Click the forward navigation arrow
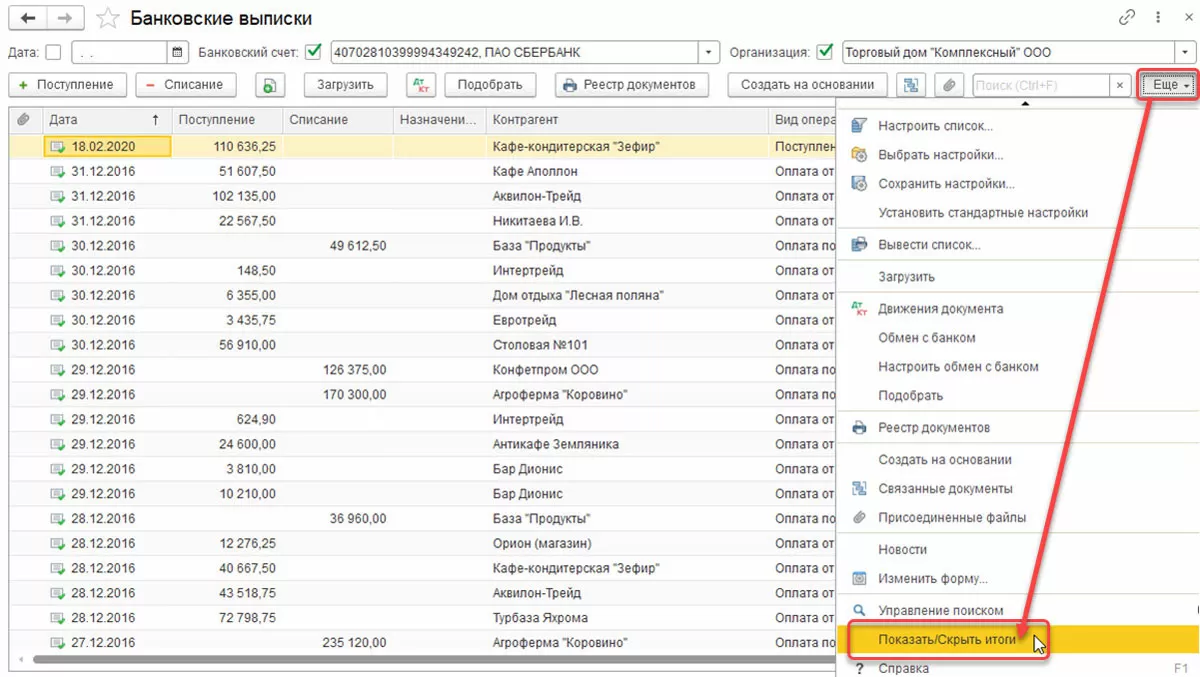The width and height of the screenshot is (1200, 677). (65, 19)
